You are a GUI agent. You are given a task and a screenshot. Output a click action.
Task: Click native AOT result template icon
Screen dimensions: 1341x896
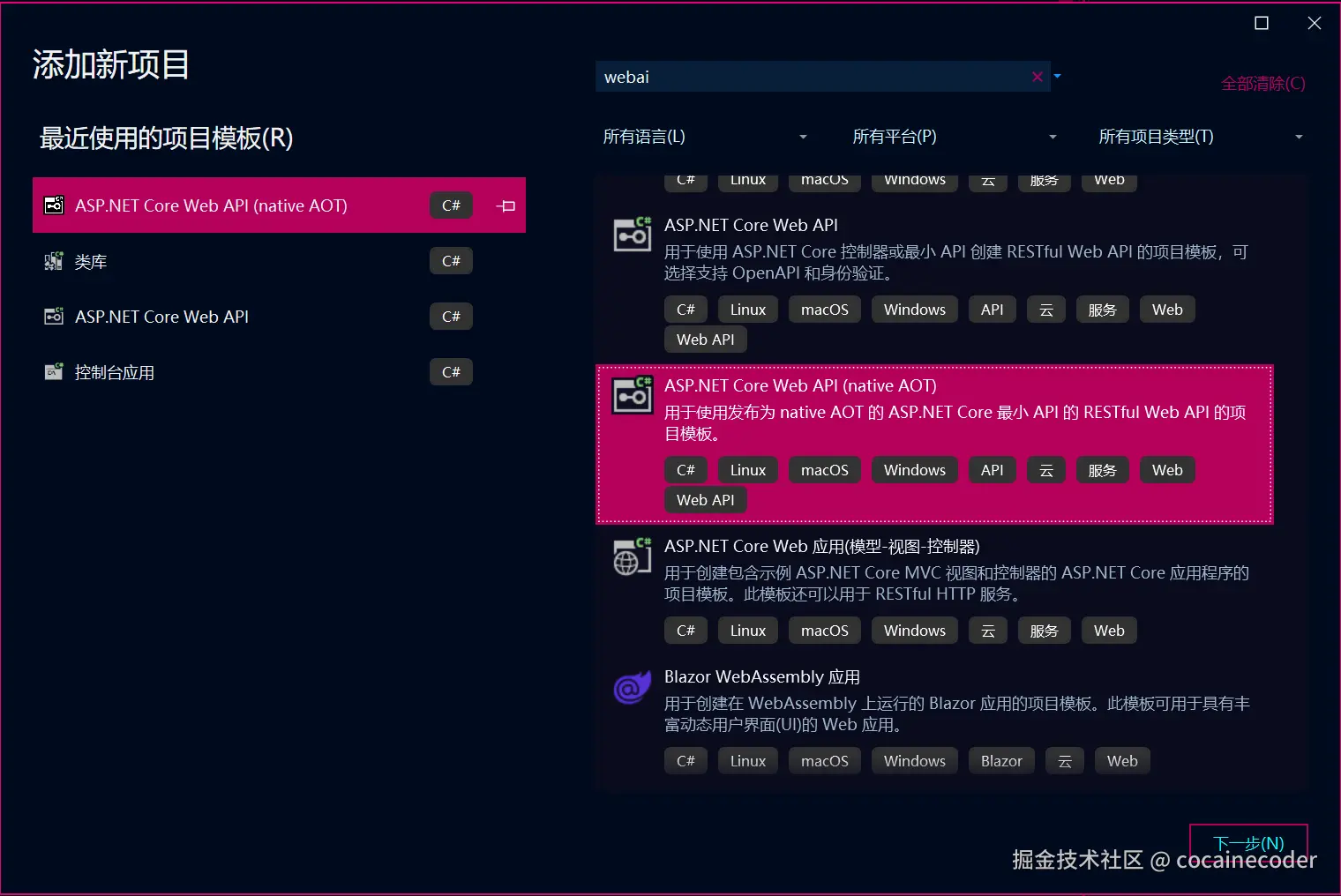[633, 395]
